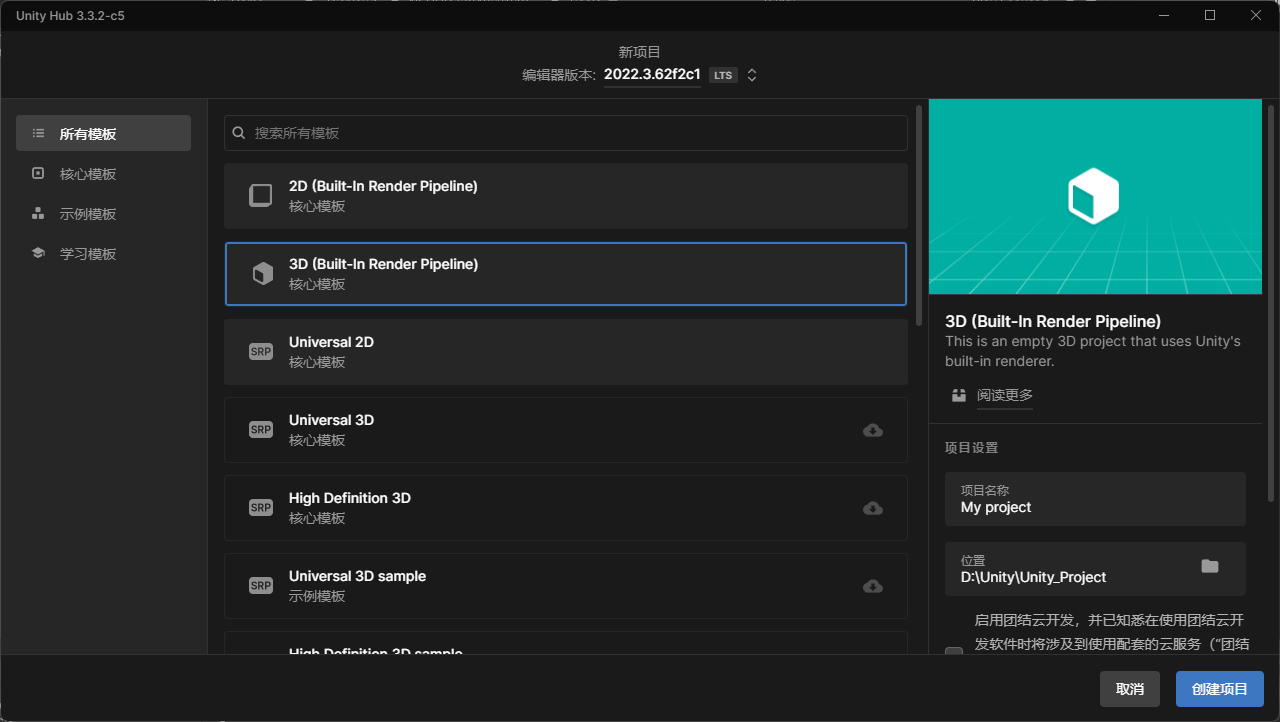Select the 2D (Built-In Render Pipeline) template

[566, 196]
